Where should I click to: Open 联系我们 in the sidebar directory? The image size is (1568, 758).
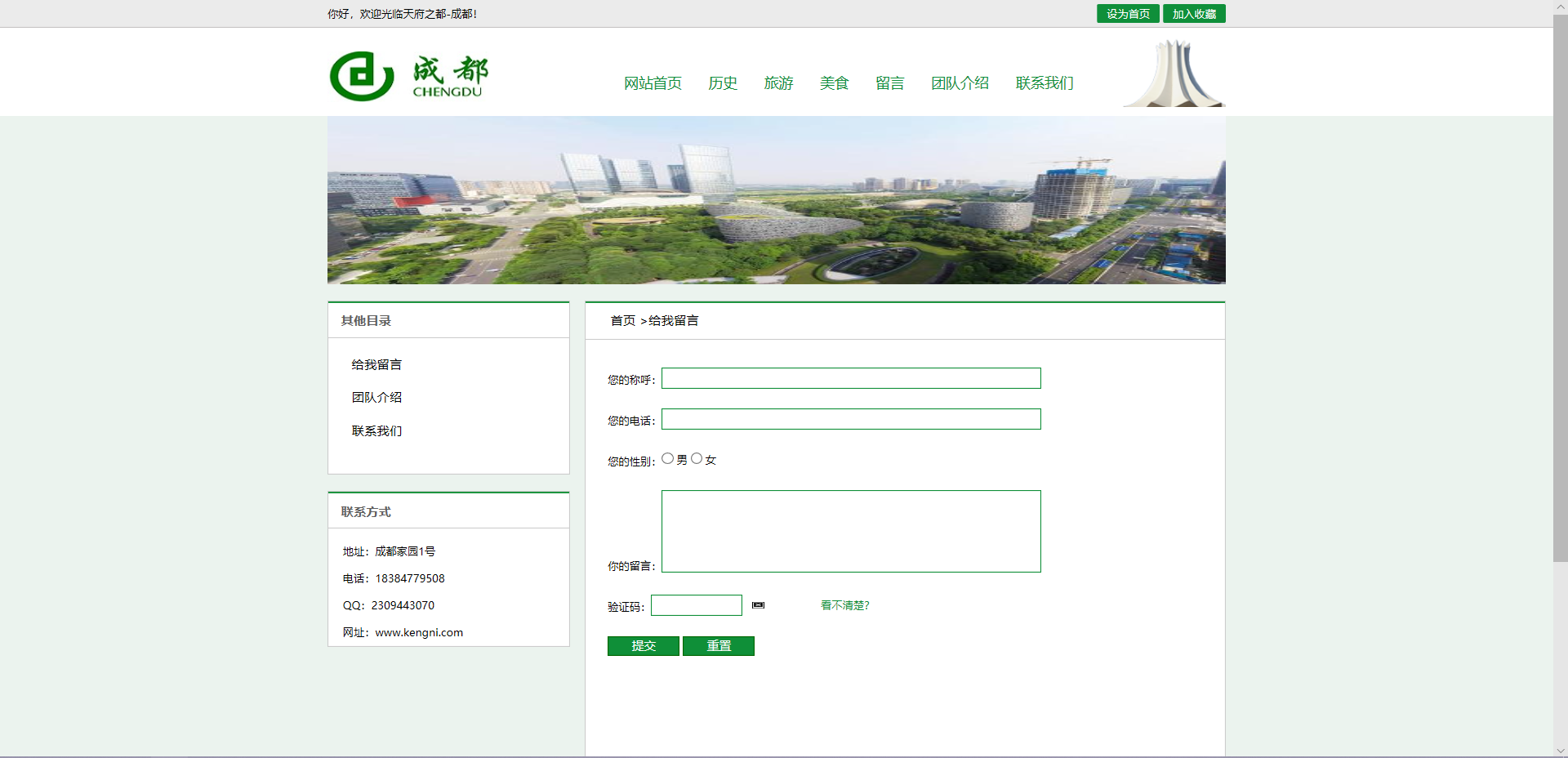376,430
